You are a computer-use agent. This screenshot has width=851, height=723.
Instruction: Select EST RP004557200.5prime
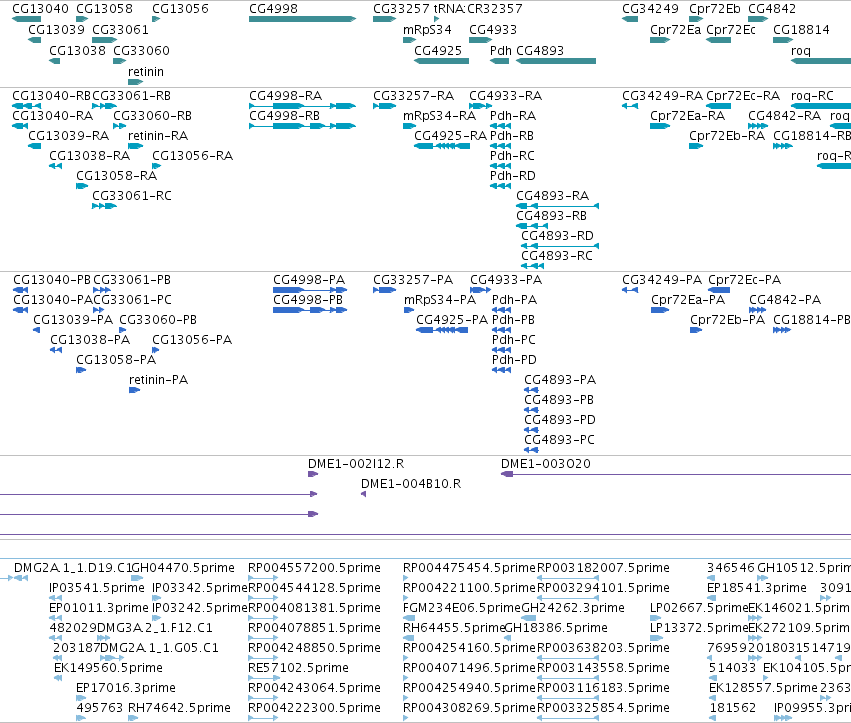[263, 578]
